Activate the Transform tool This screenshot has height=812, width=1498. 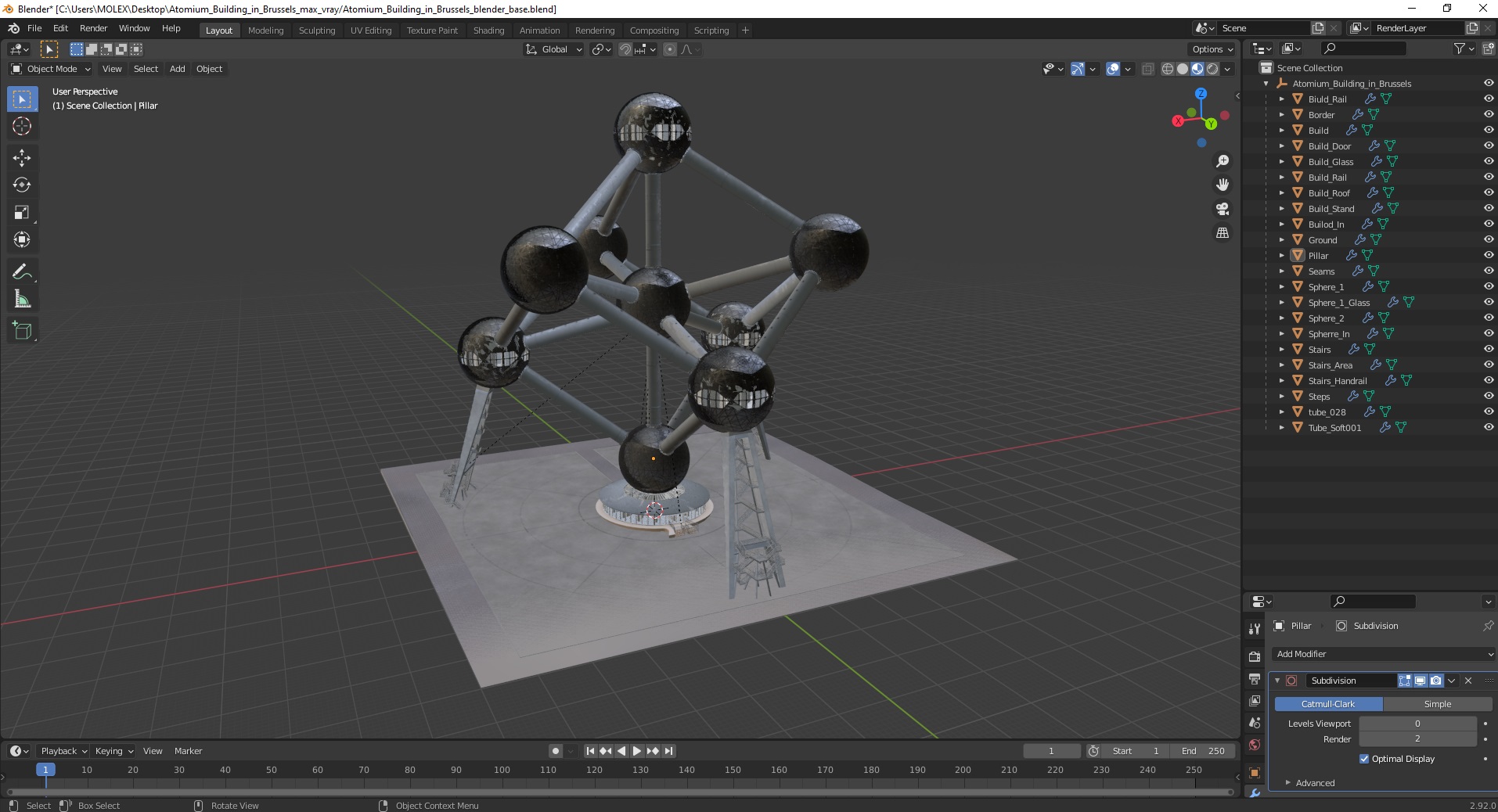click(x=22, y=239)
